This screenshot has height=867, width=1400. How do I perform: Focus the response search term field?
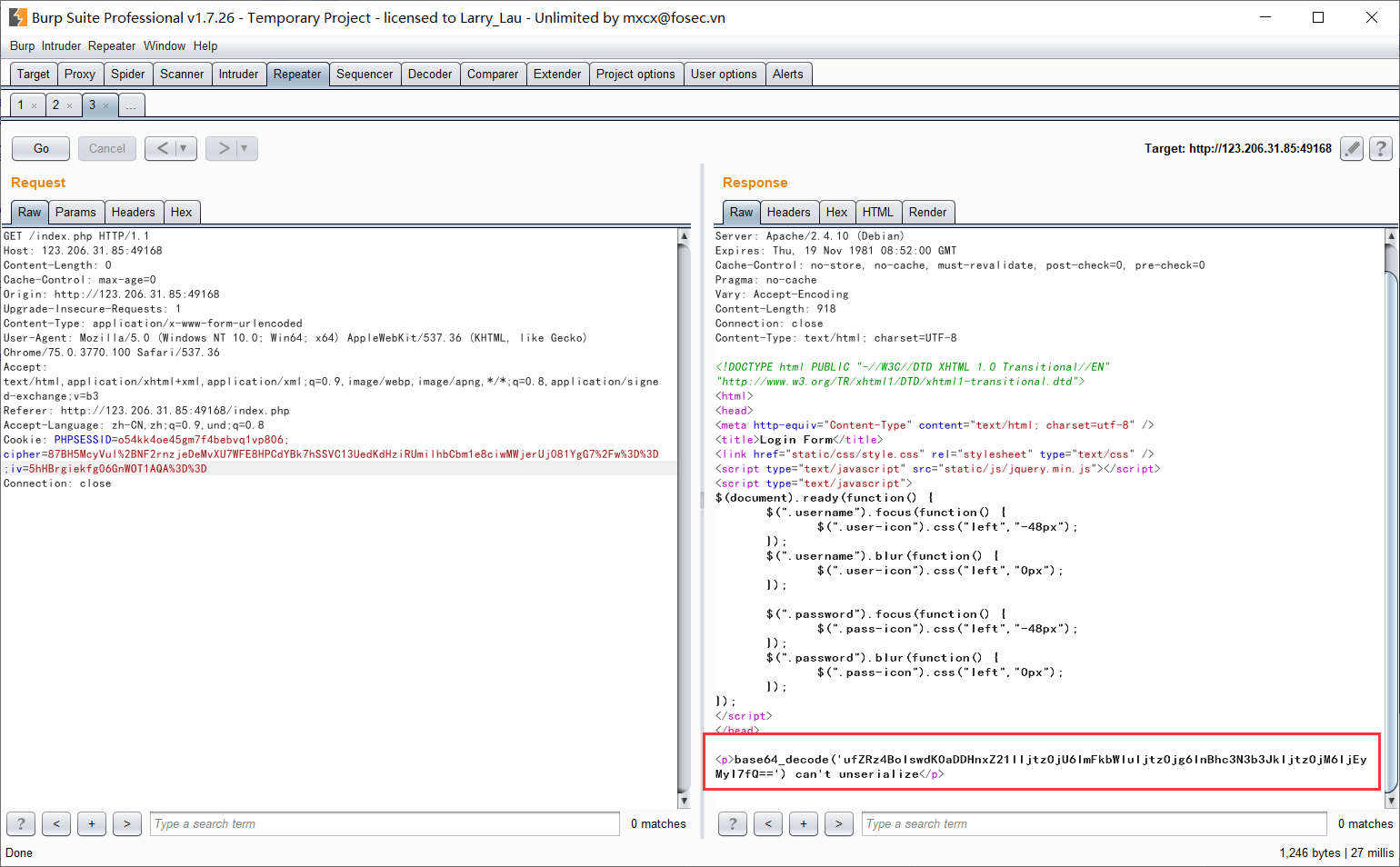[1095, 823]
